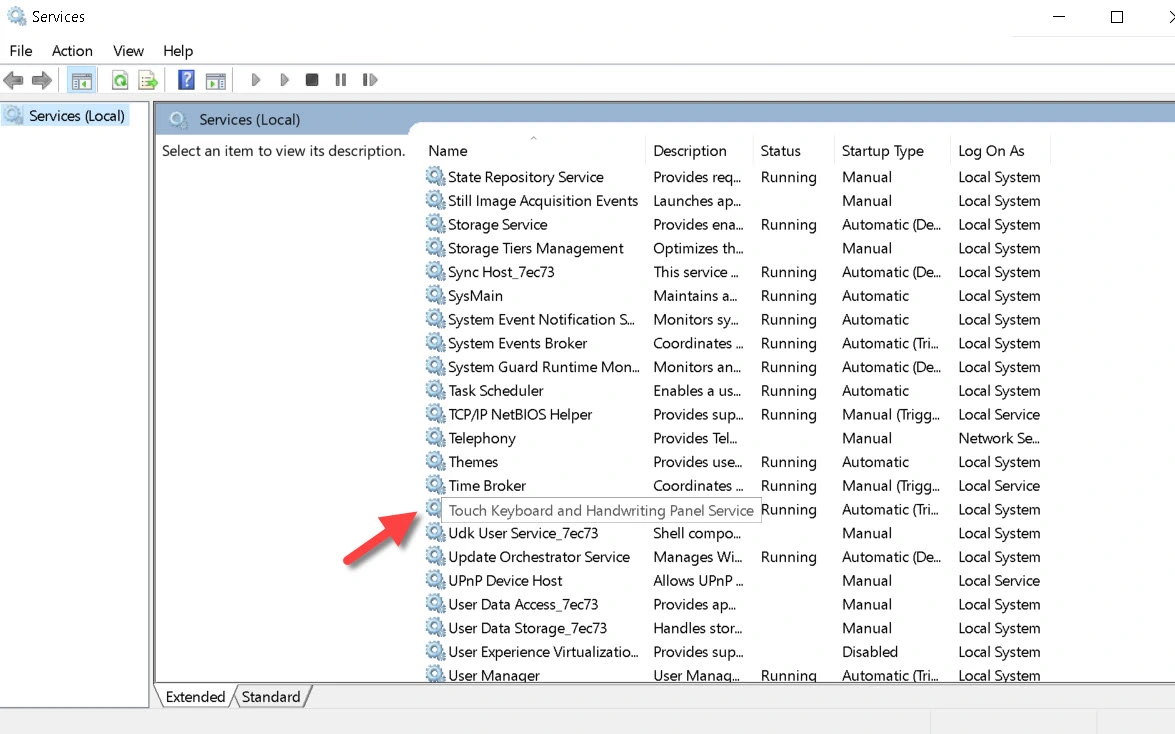1175x734 pixels.
Task: Switch to the Extended tab
Action: coord(195,697)
